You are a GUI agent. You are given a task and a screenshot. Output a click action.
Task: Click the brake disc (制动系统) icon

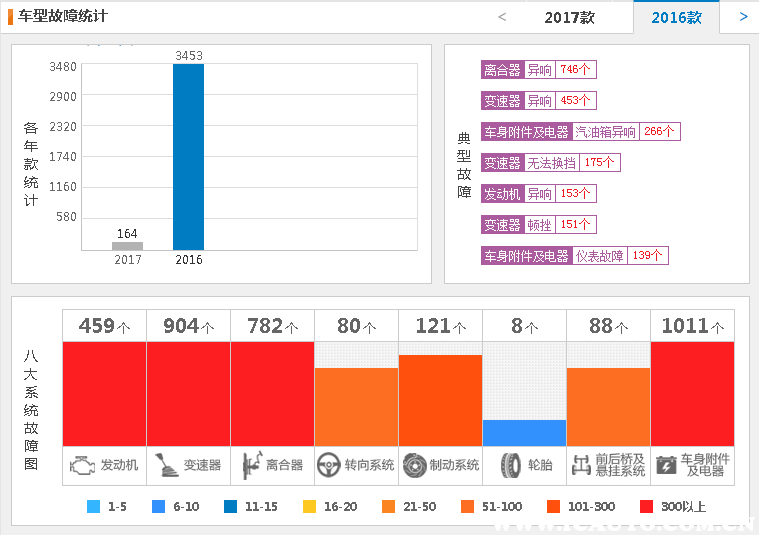coord(414,465)
